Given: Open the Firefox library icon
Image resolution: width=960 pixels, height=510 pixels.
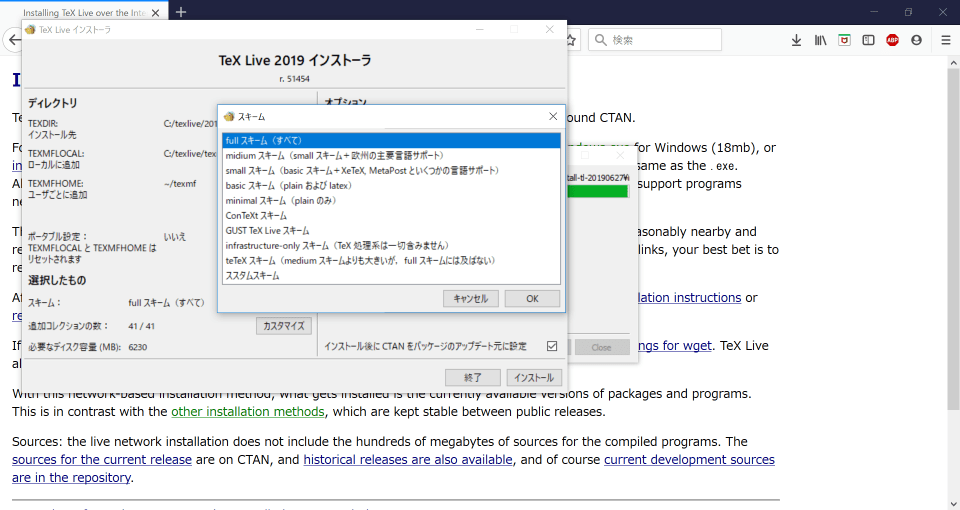Looking at the screenshot, I should [x=820, y=40].
